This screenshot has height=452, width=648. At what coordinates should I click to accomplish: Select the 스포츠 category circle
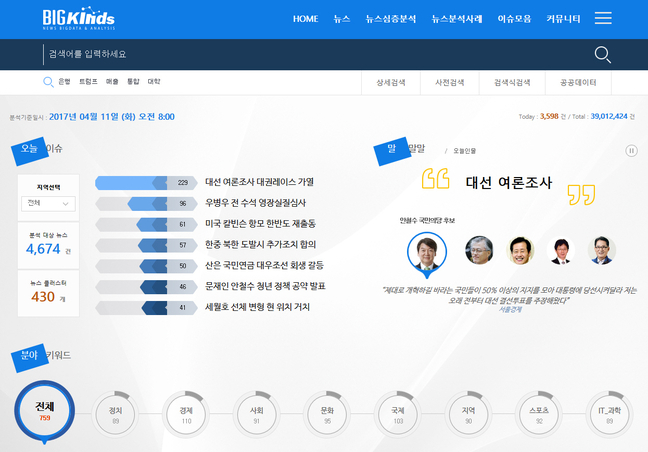tap(539, 414)
